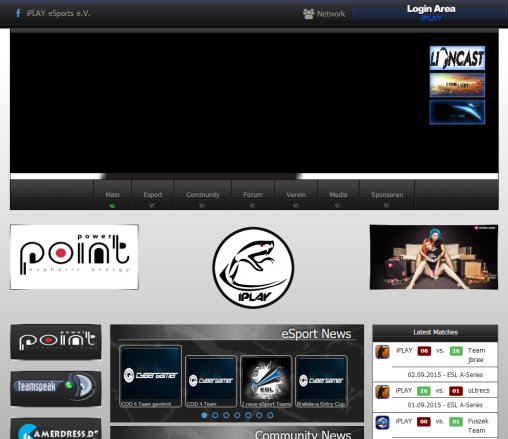Open the Forum menu

(253, 195)
